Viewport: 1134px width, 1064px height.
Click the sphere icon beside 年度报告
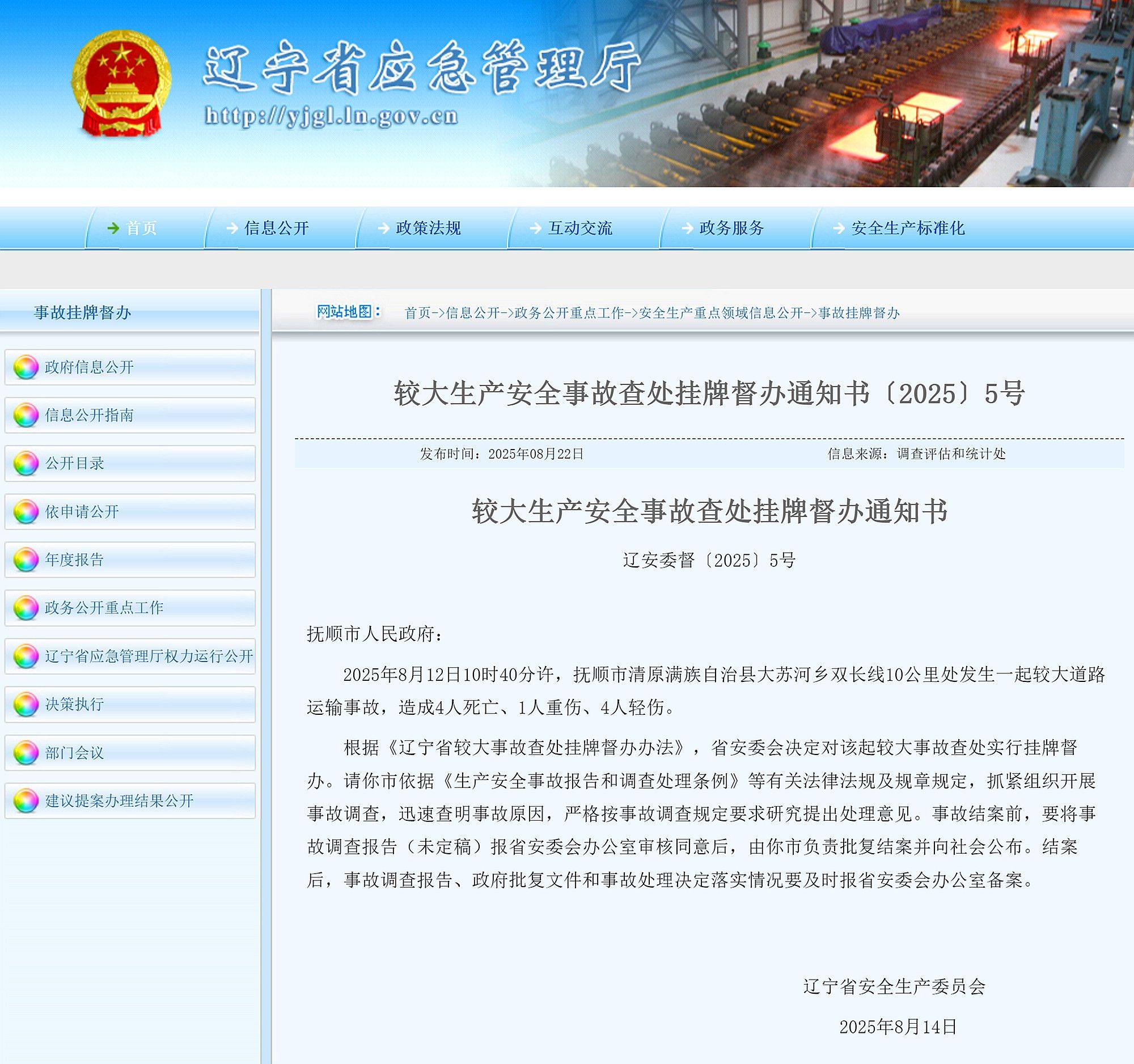(25, 559)
